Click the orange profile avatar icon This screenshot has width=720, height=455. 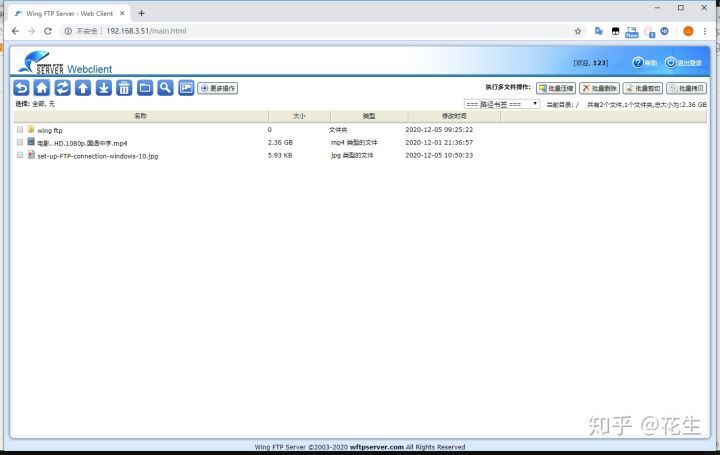coord(688,31)
